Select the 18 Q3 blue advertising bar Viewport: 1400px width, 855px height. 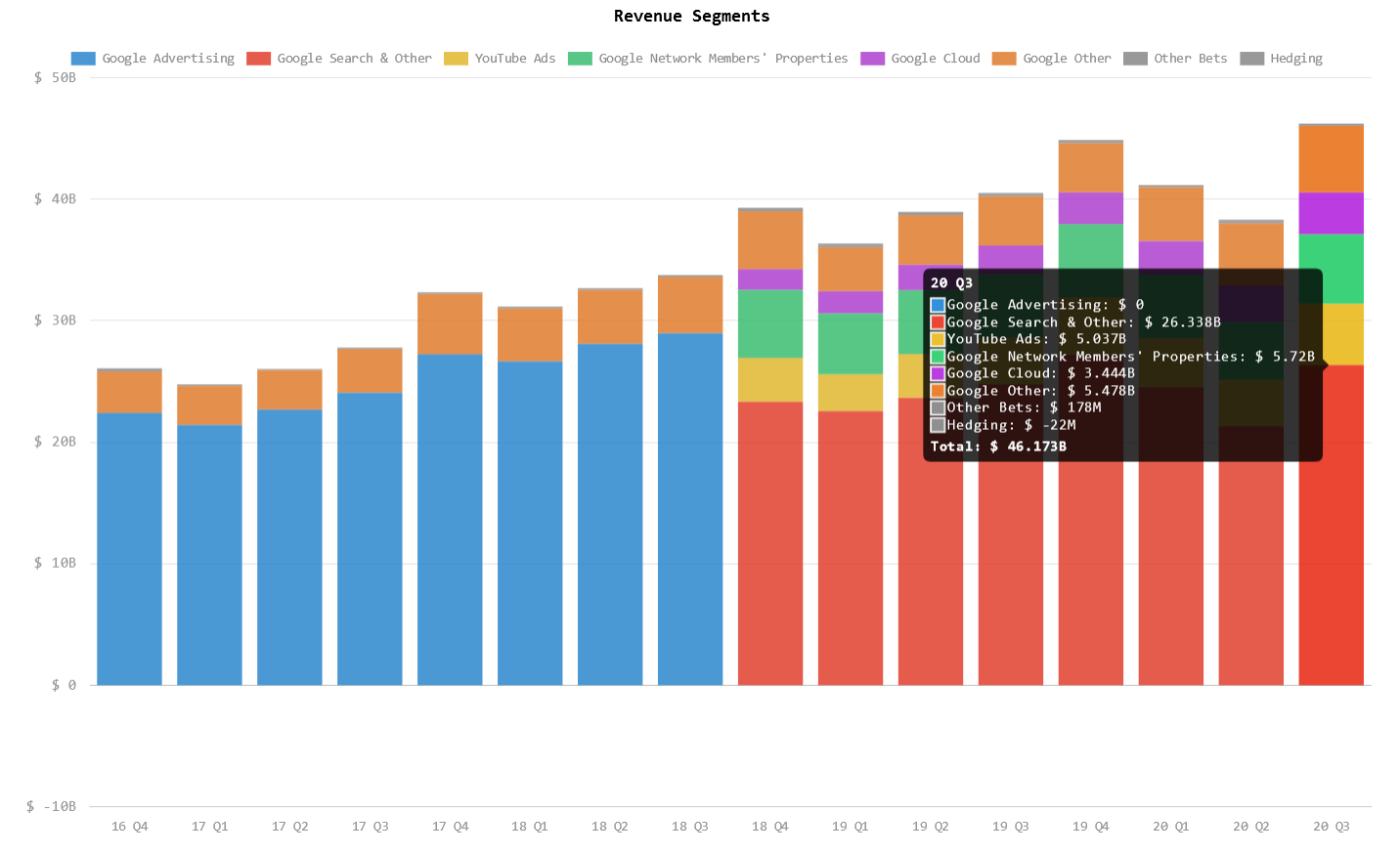tap(690, 509)
